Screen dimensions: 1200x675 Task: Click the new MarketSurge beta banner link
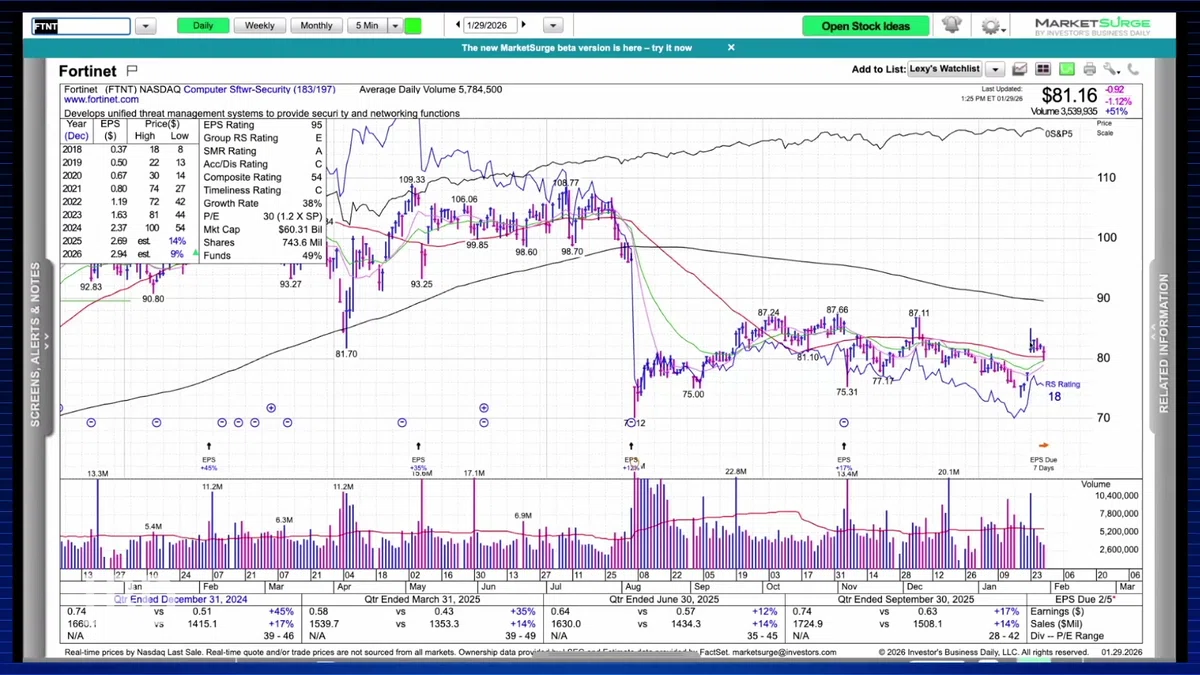click(x=576, y=47)
